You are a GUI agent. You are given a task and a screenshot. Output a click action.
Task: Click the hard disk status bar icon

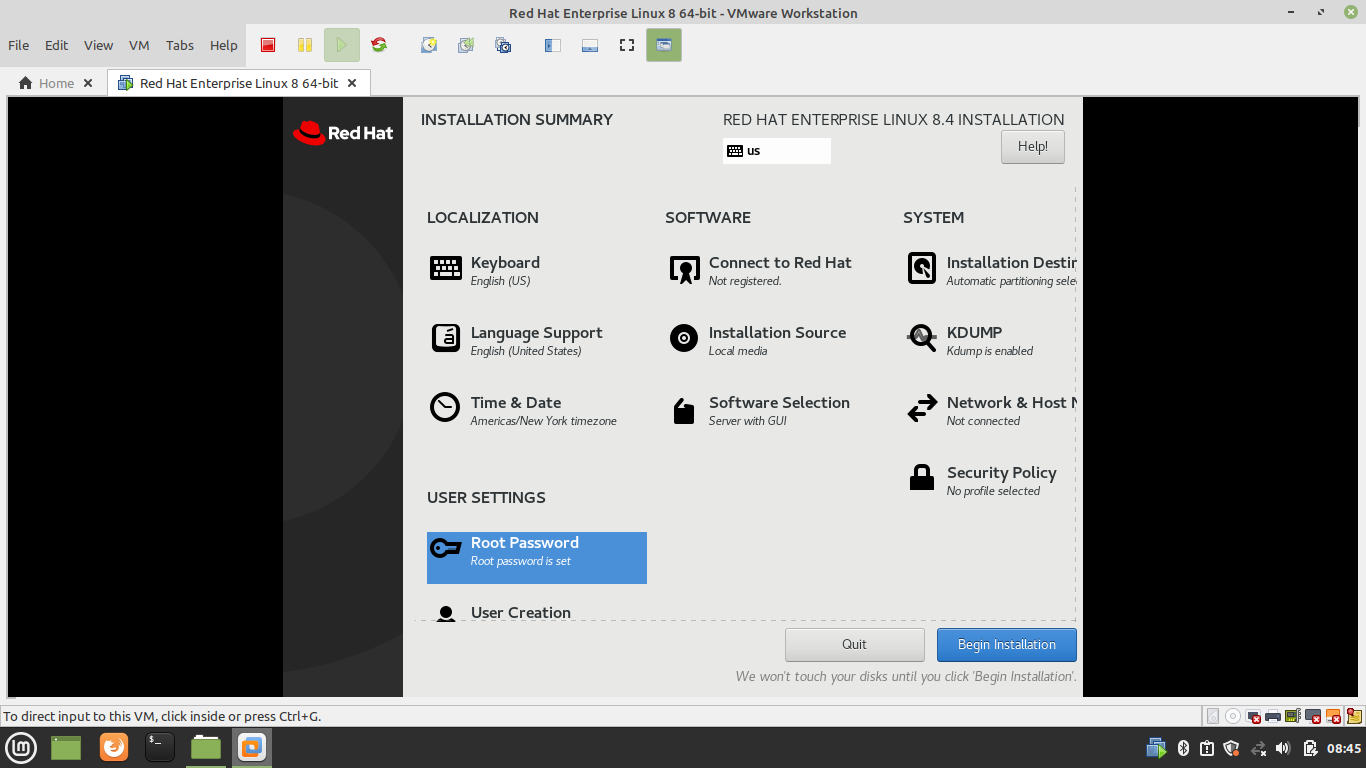point(1213,716)
